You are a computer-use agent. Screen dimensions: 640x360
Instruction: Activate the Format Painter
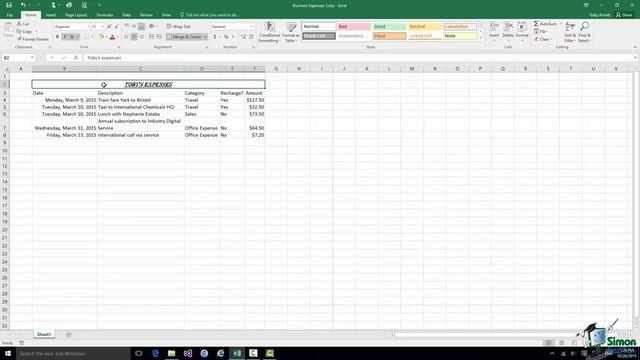tap(33, 39)
